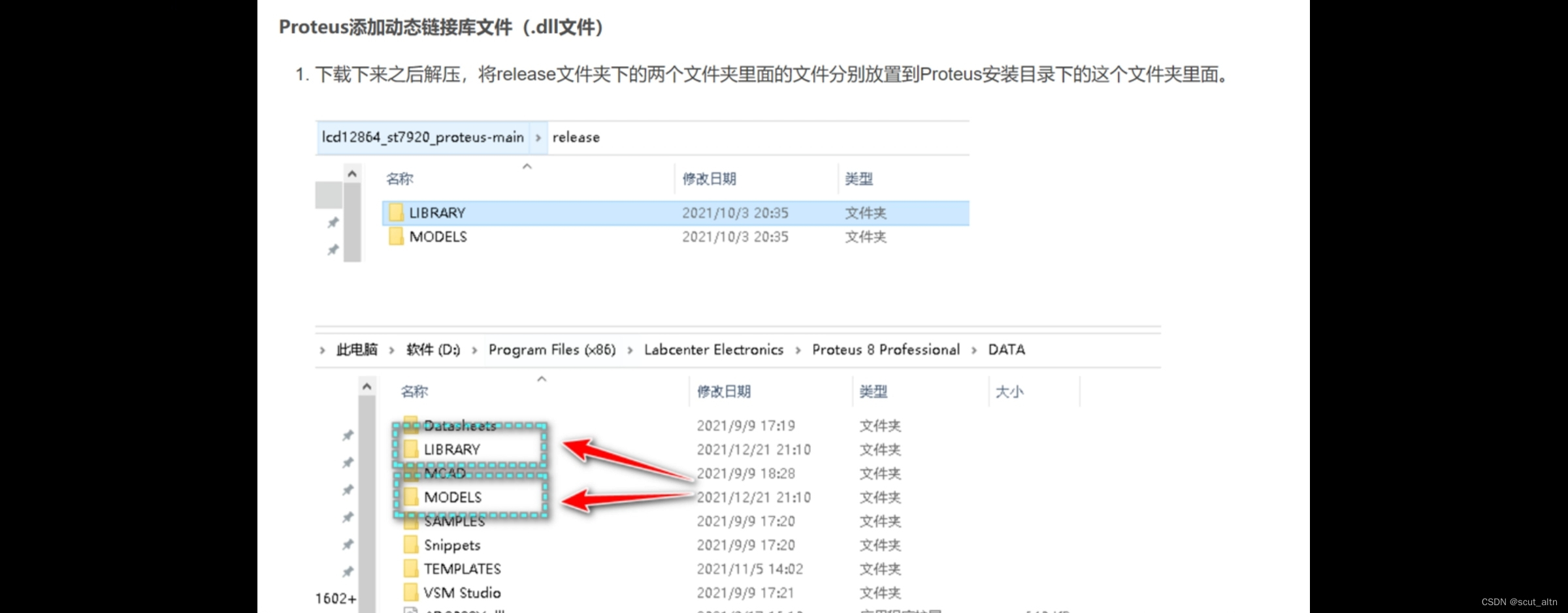
Task: Sort by 类型 column in DATA window
Action: point(874,392)
